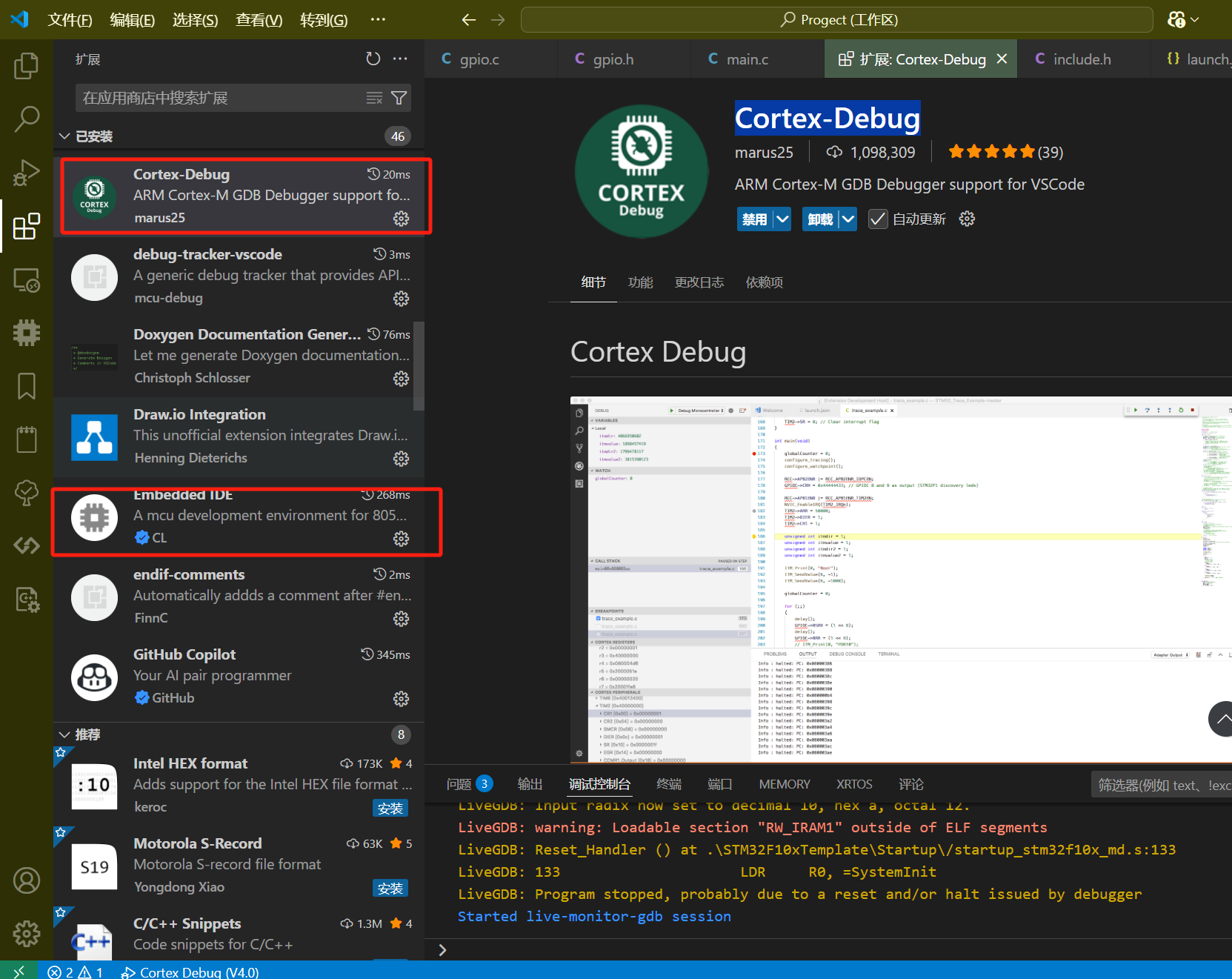The image size is (1232, 979).
Task: Switch to the MEMORY panel tab
Action: [x=784, y=784]
